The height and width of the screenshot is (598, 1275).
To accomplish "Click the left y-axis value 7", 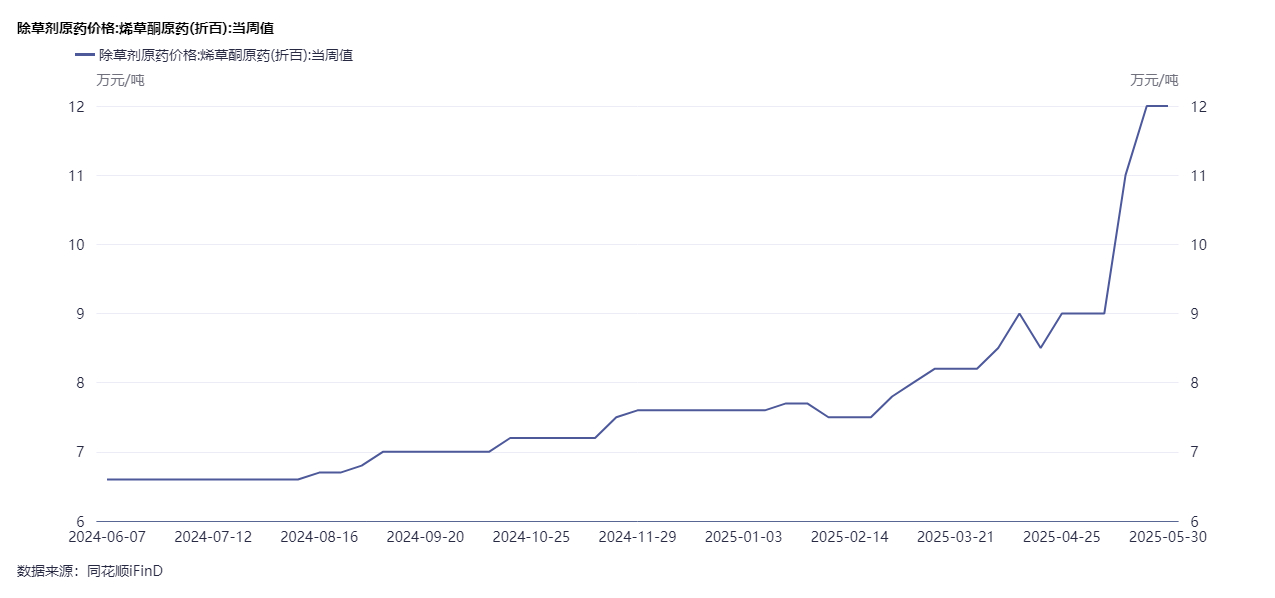I will click(x=80, y=452).
